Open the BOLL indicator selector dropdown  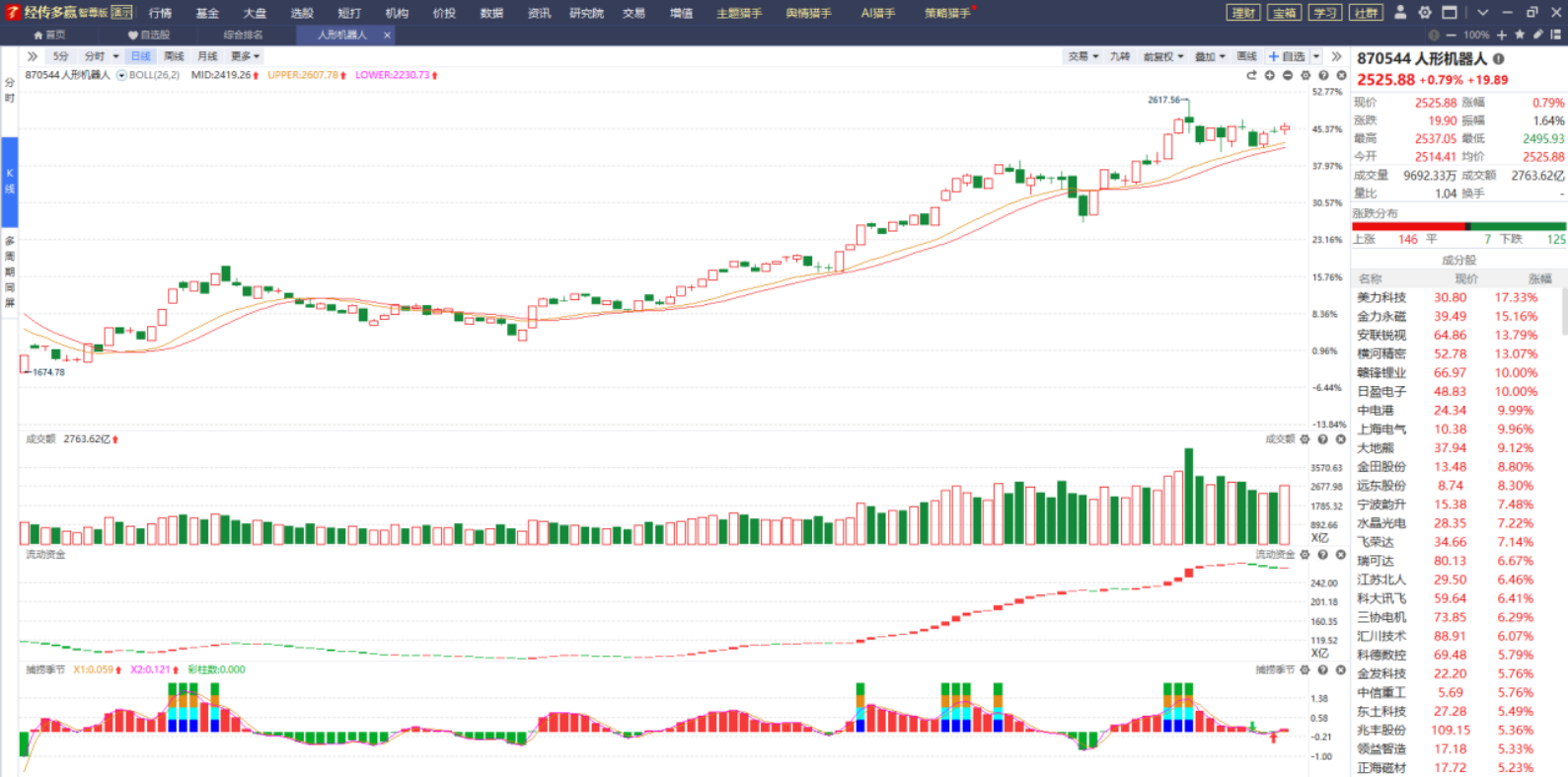pos(122,75)
